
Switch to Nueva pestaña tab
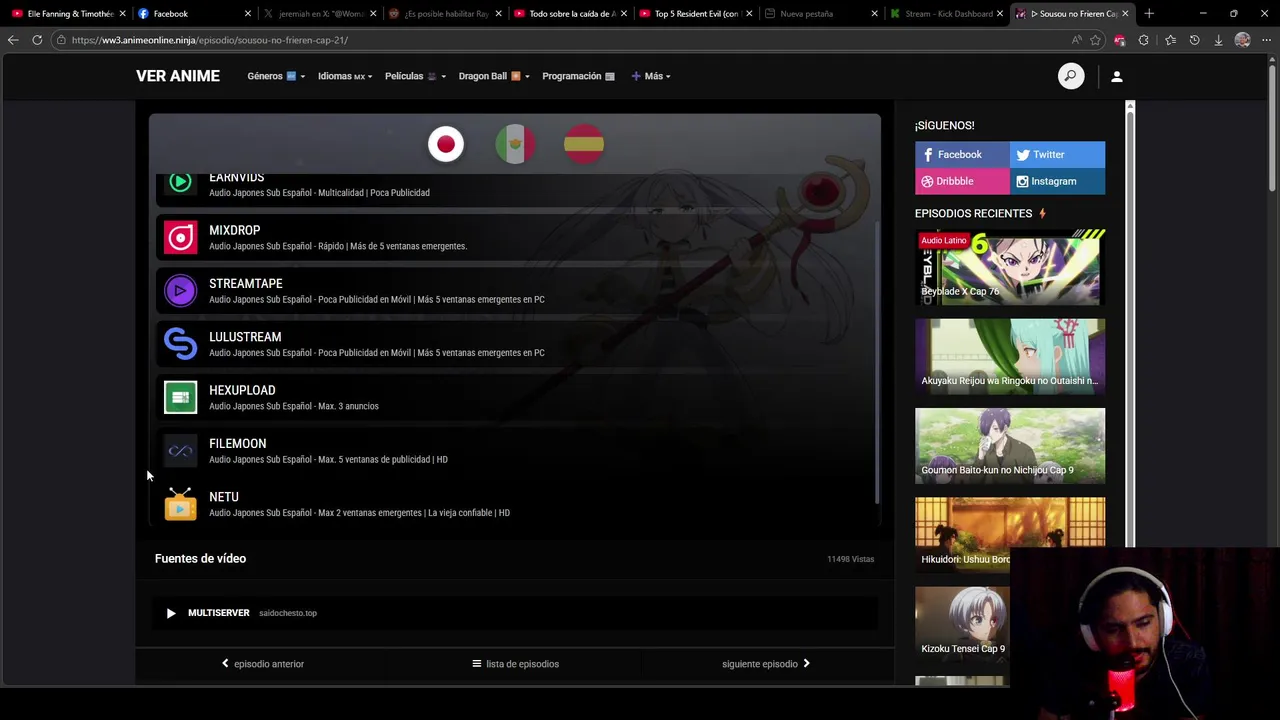point(818,14)
